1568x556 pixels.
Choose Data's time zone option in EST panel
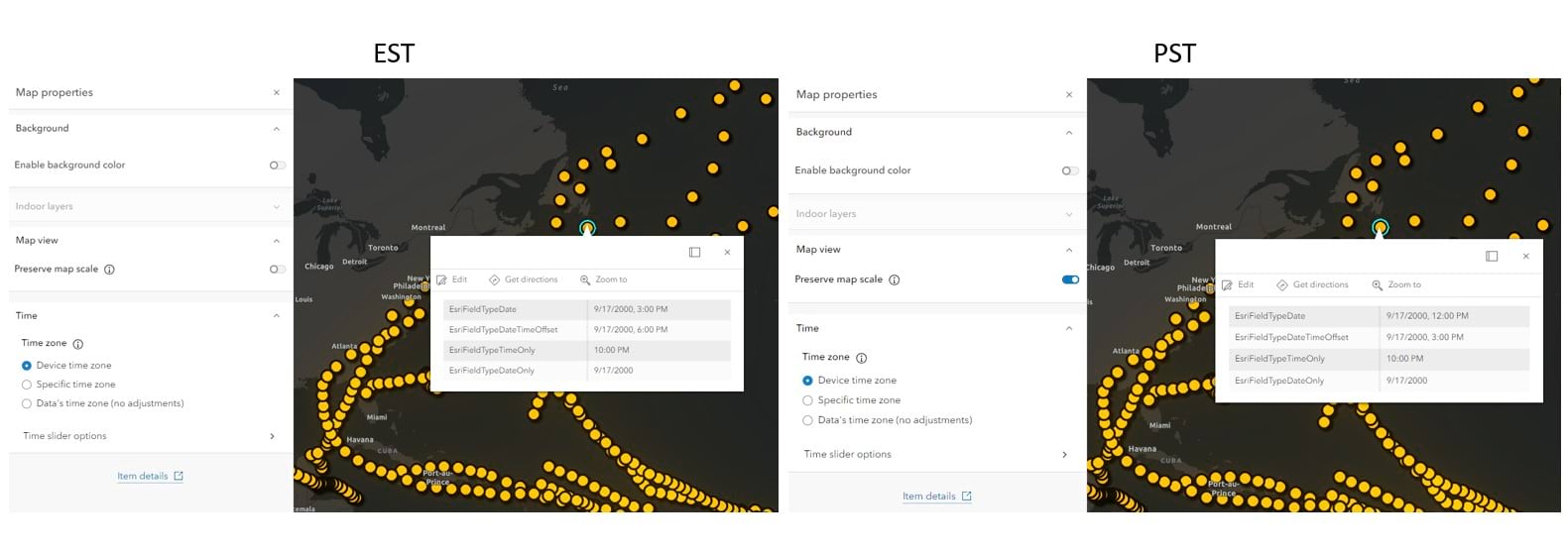point(27,403)
